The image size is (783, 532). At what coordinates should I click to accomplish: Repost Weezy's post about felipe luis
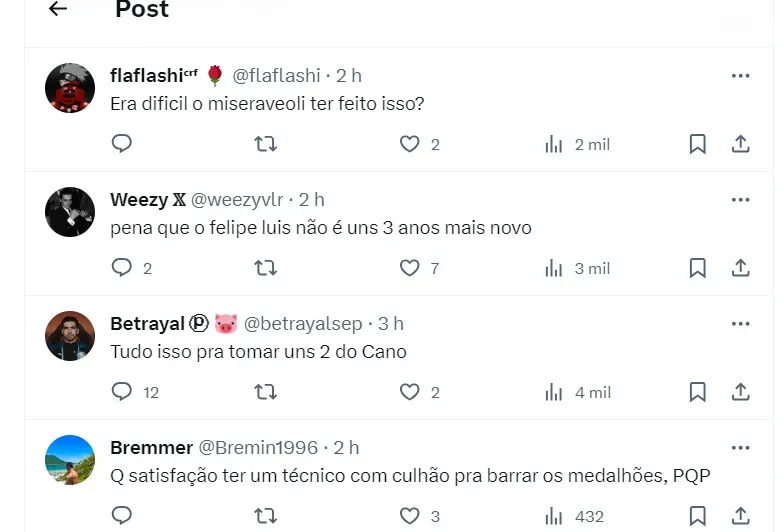click(x=266, y=268)
